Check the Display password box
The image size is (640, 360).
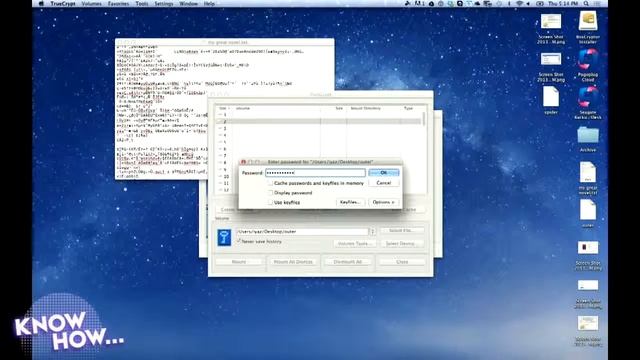click(270, 193)
